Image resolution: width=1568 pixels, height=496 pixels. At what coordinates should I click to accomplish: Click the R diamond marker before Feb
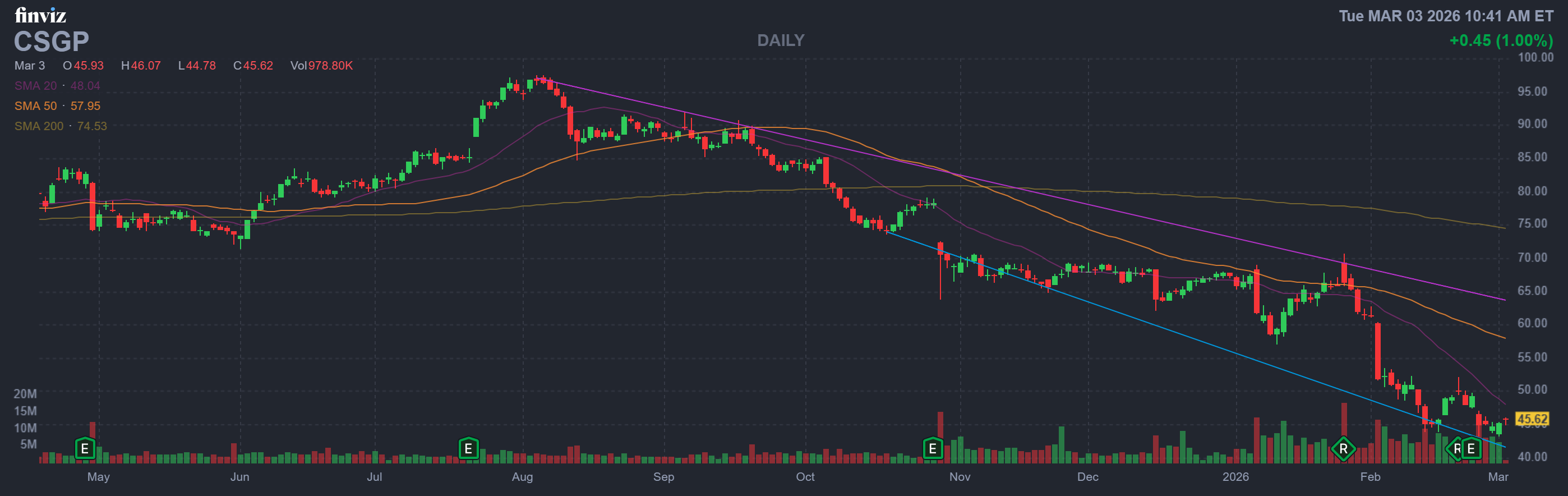[1343, 449]
